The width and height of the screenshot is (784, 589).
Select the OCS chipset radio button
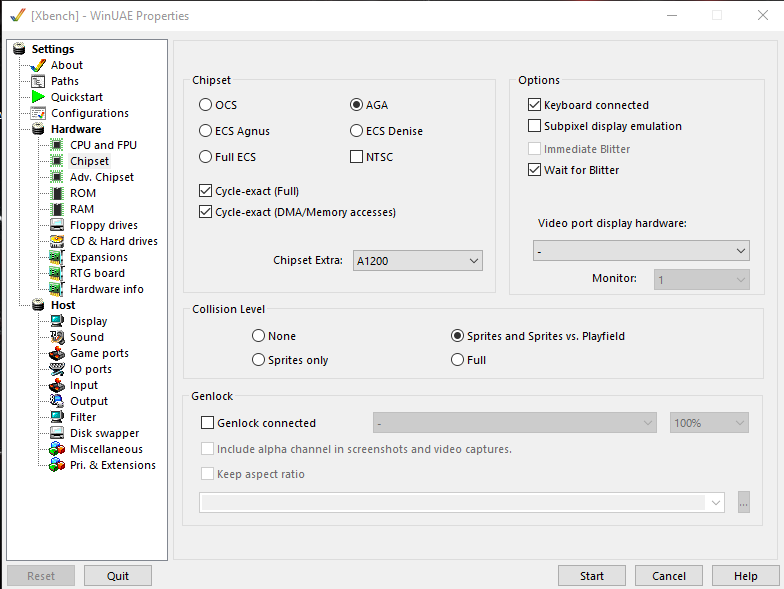tap(206, 105)
